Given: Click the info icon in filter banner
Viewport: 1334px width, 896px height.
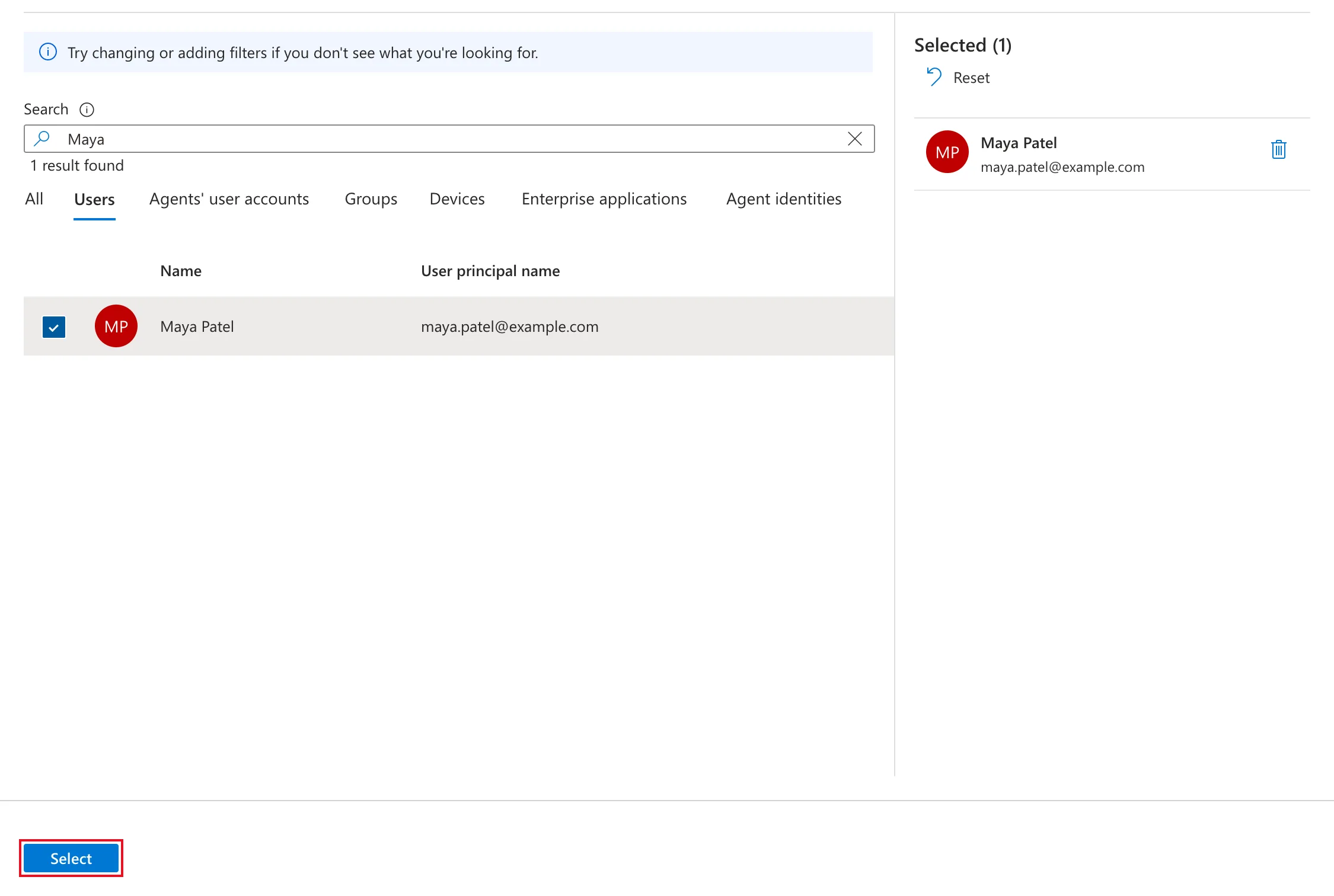Looking at the screenshot, I should (x=48, y=52).
